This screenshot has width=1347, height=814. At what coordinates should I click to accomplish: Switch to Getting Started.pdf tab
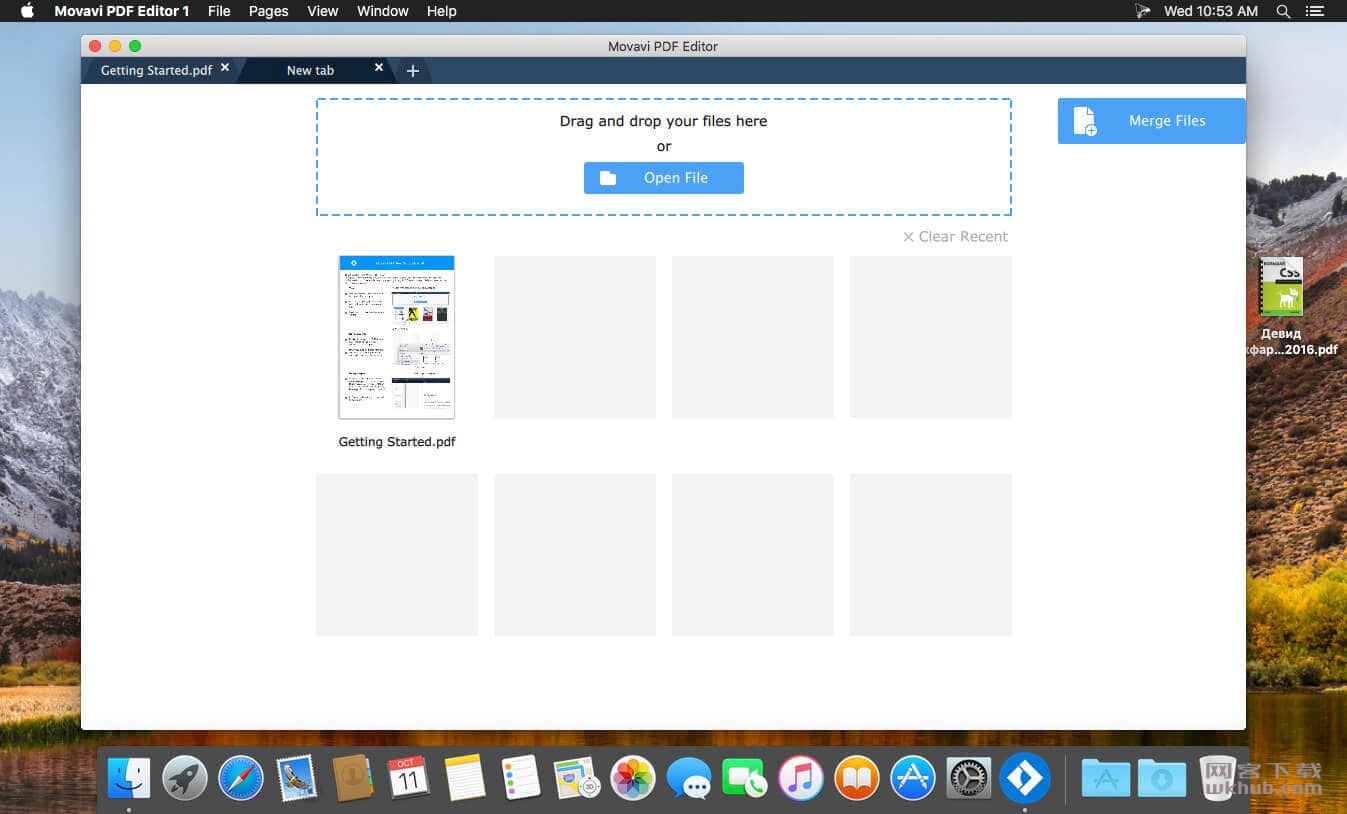click(157, 70)
